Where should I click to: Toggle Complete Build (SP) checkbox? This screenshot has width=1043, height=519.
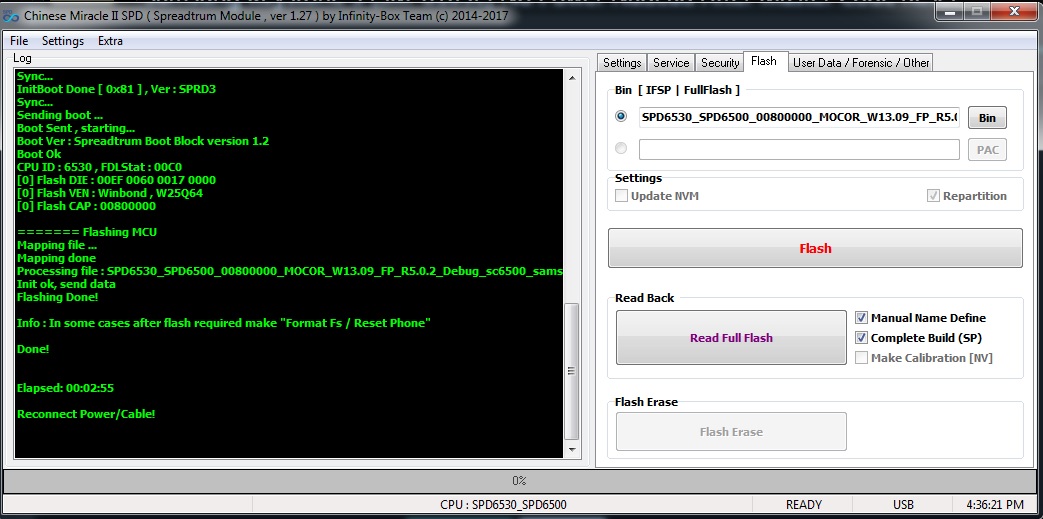point(861,338)
